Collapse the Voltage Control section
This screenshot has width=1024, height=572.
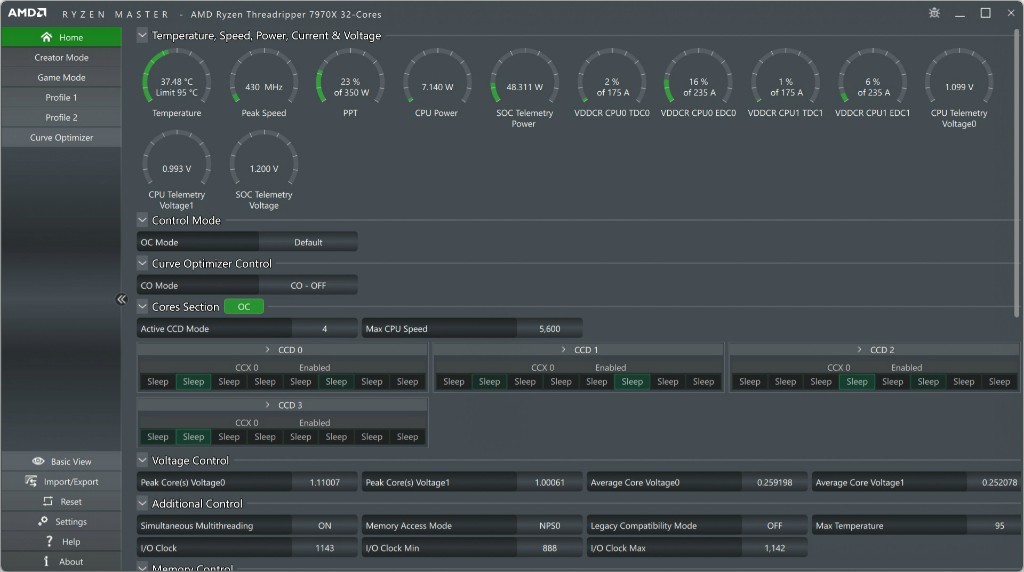click(142, 461)
